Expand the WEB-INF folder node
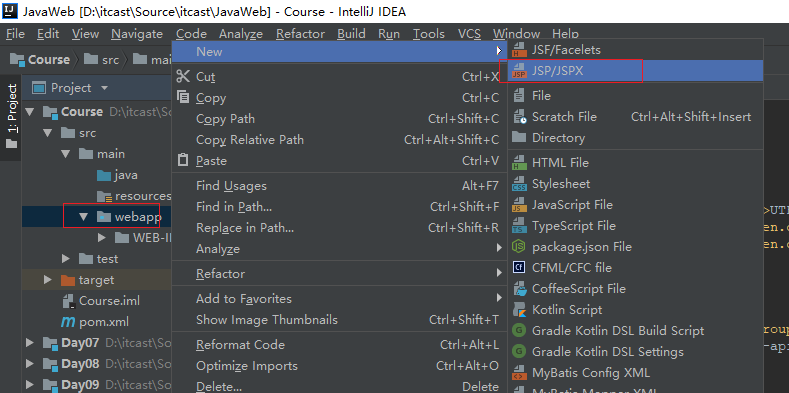Image resolution: width=789 pixels, height=393 pixels. (x=102, y=238)
